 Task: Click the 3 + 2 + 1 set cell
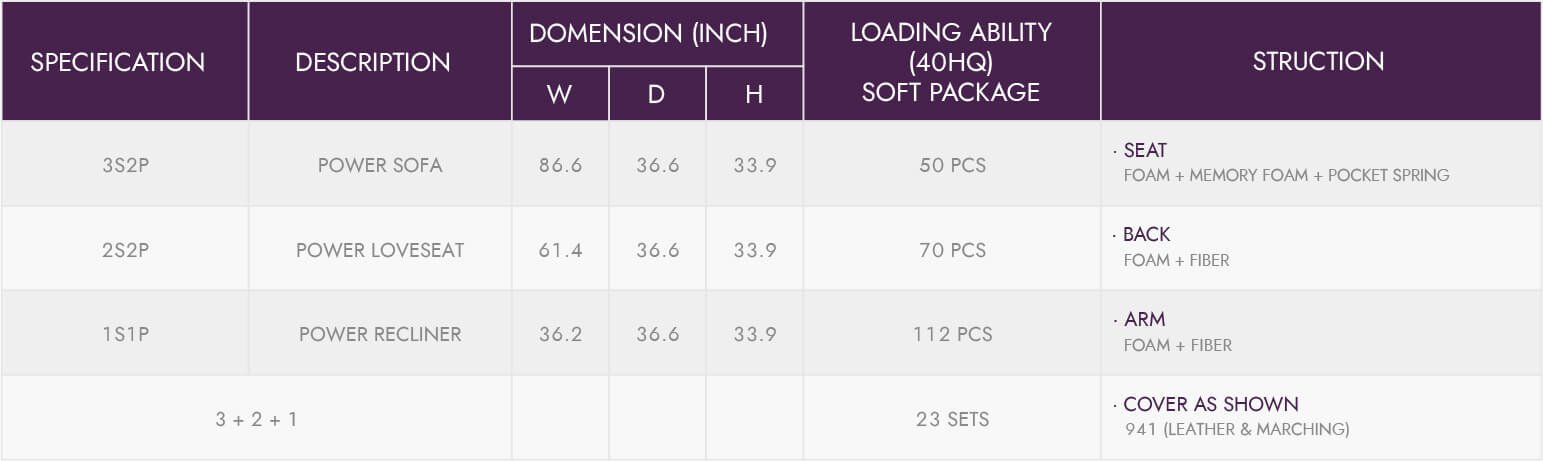coord(256,419)
